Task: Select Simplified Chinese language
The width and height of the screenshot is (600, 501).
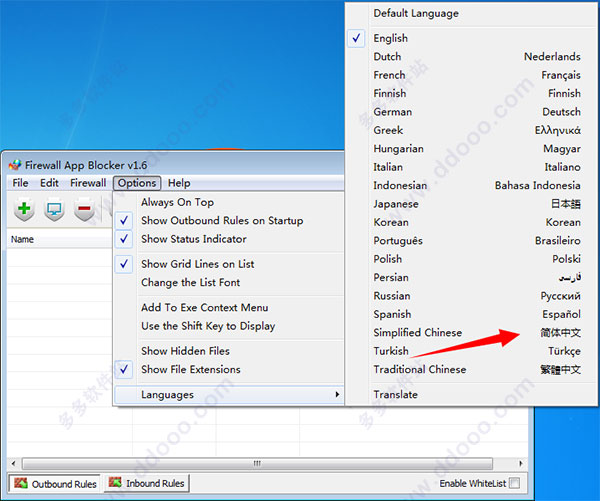Action: coord(471,333)
